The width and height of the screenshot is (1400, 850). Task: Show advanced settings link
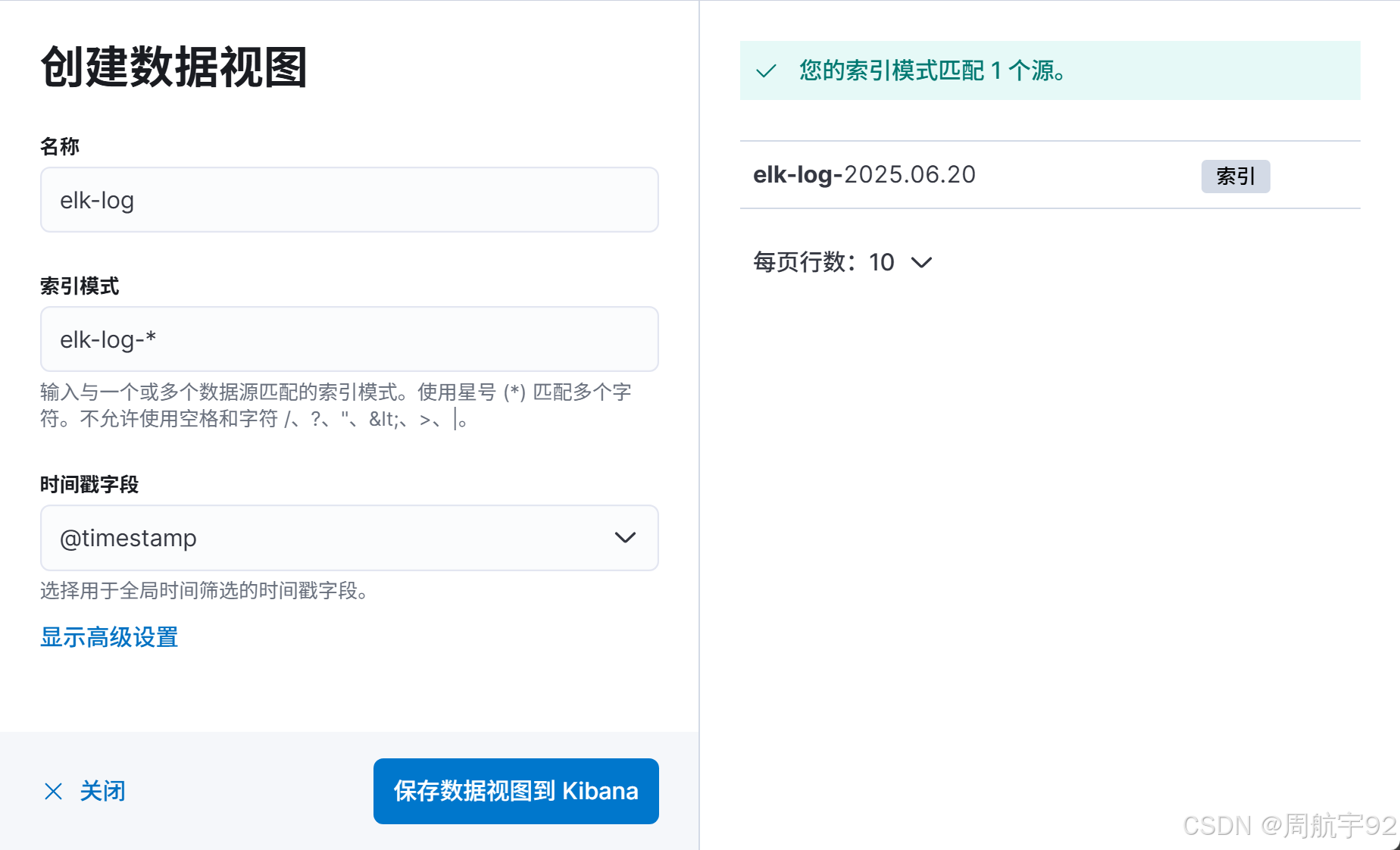[x=109, y=637]
